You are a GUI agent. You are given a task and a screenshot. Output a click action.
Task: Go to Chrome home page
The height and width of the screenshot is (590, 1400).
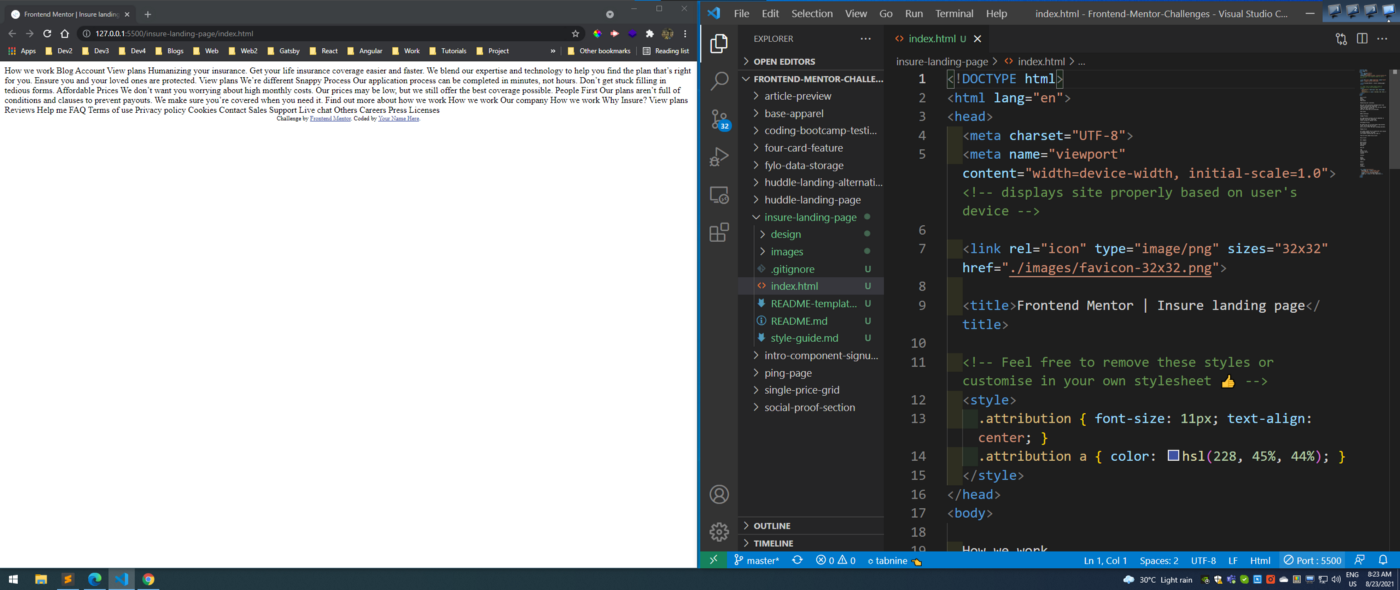[65, 33]
